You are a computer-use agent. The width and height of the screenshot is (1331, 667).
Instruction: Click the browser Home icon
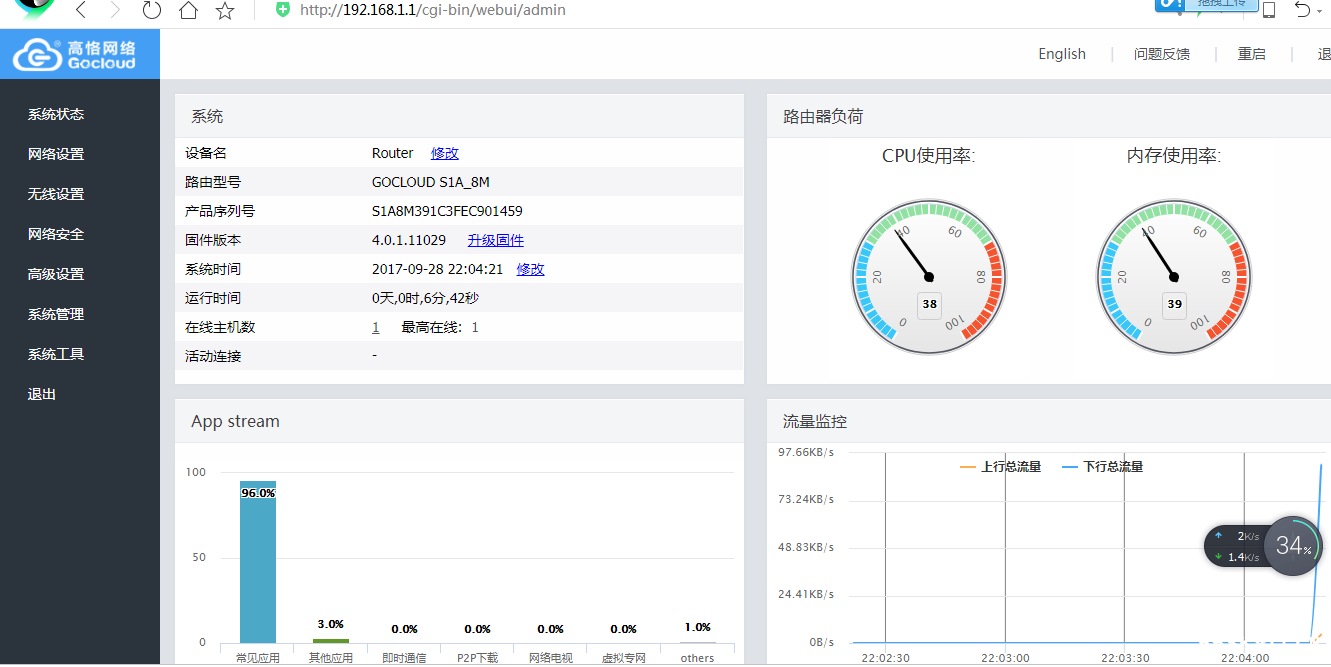coord(188,12)
